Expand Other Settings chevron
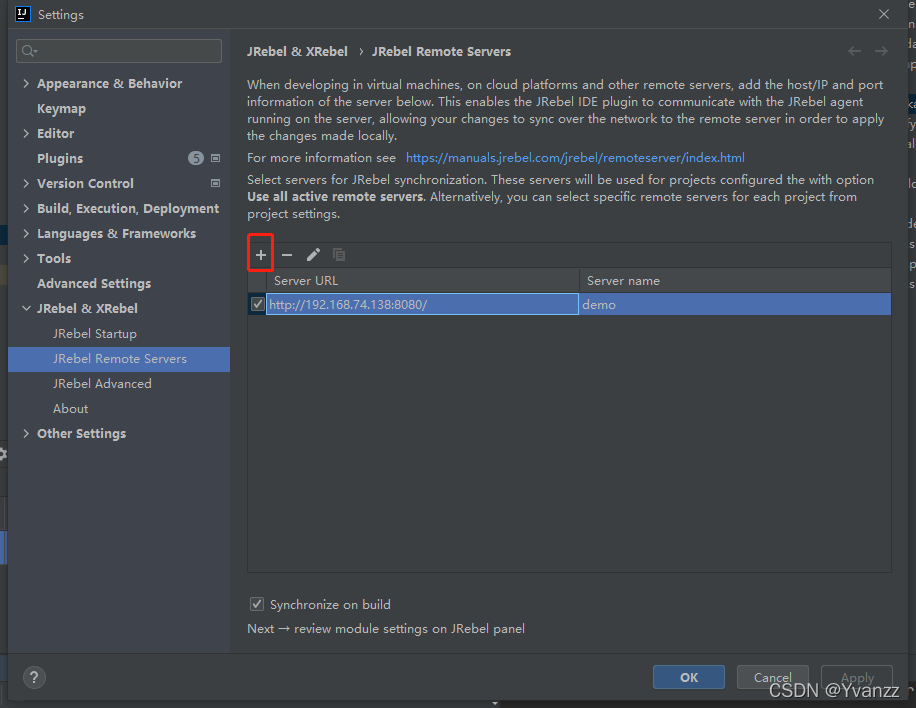The image size is (916, 708). tap(26, 433)
